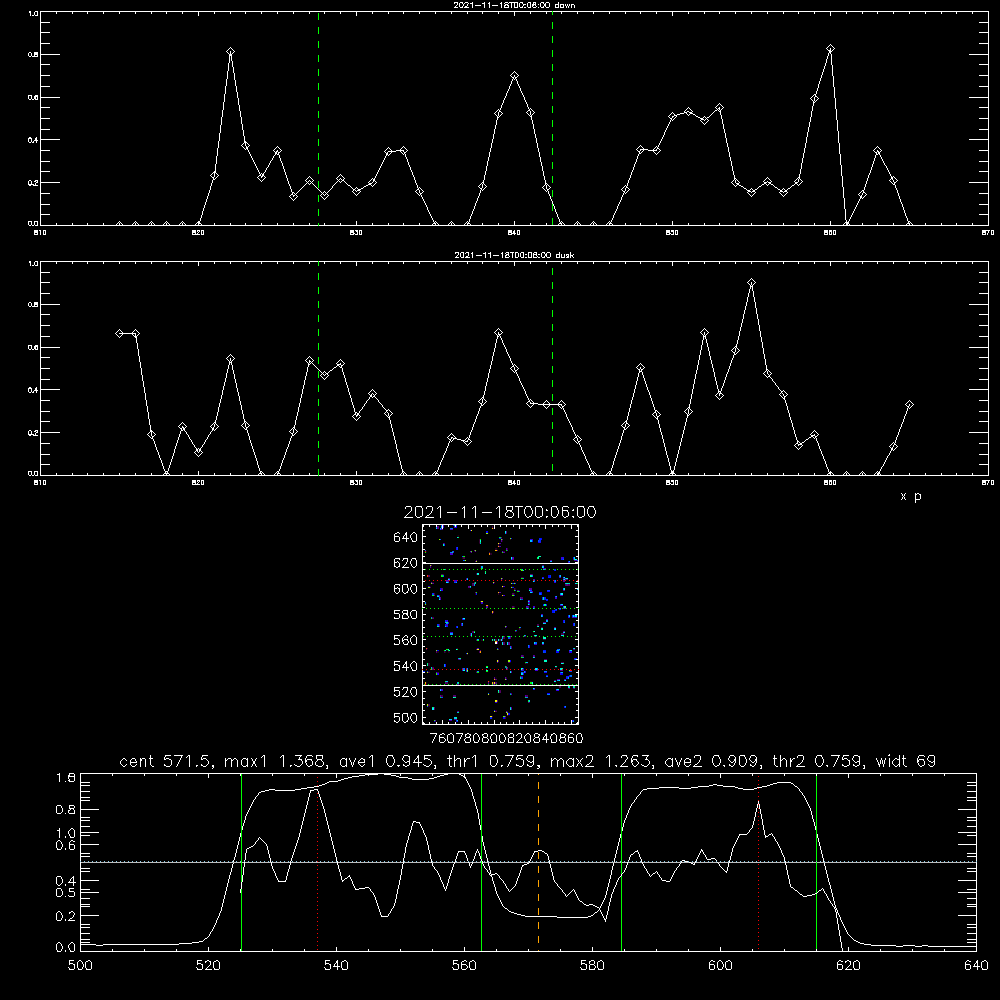1000x1000 pixels.
Task: Select the 'ave2 0.909' stats entry
Action: point(713,761)
